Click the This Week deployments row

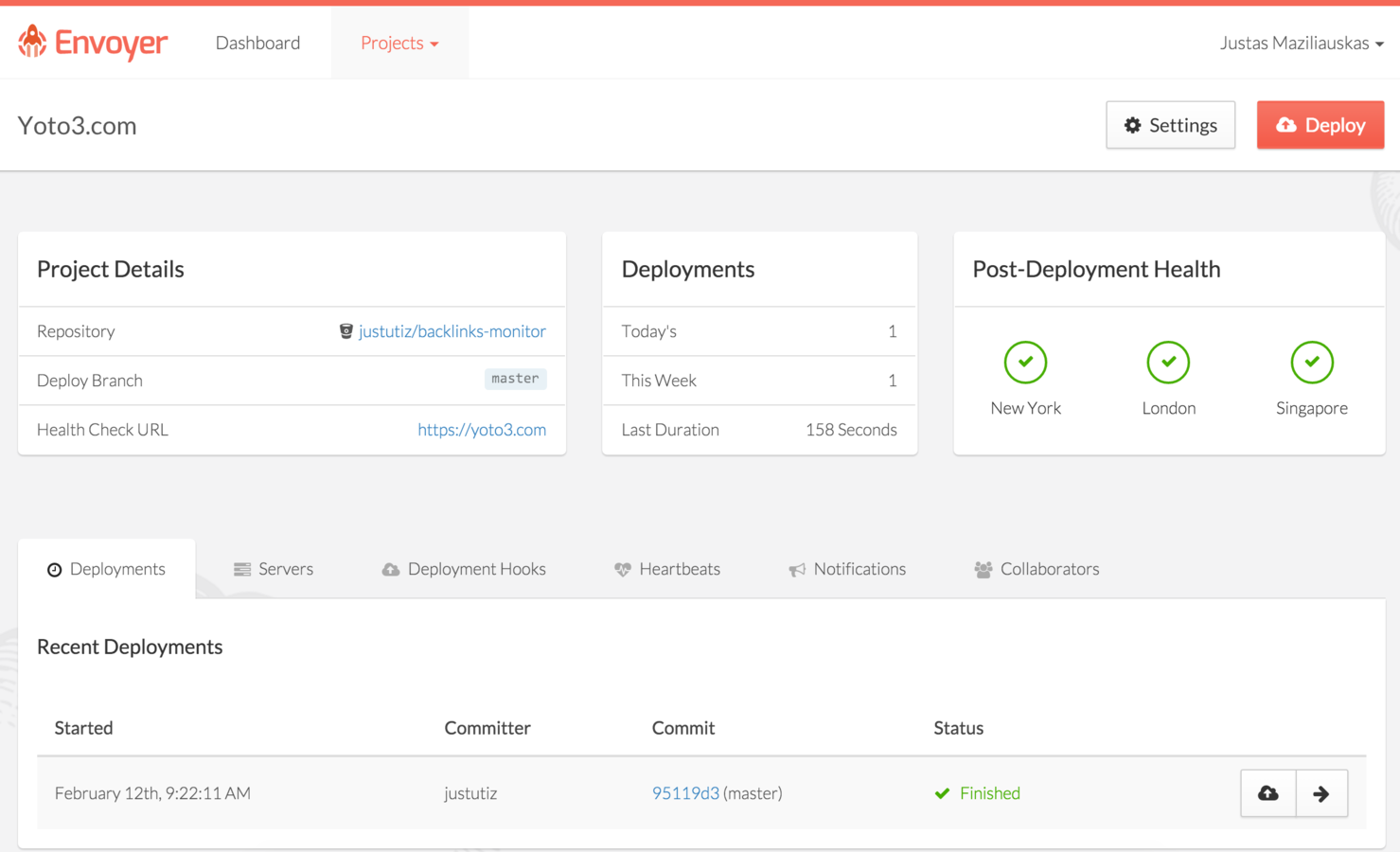click(759, 381)
